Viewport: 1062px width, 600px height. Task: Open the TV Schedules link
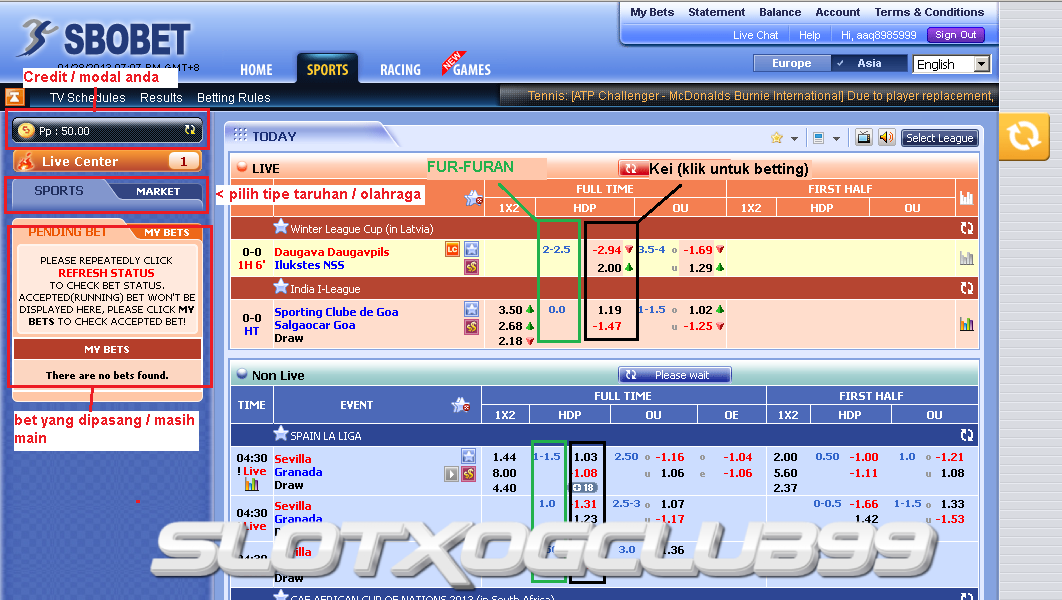[87, 98]
